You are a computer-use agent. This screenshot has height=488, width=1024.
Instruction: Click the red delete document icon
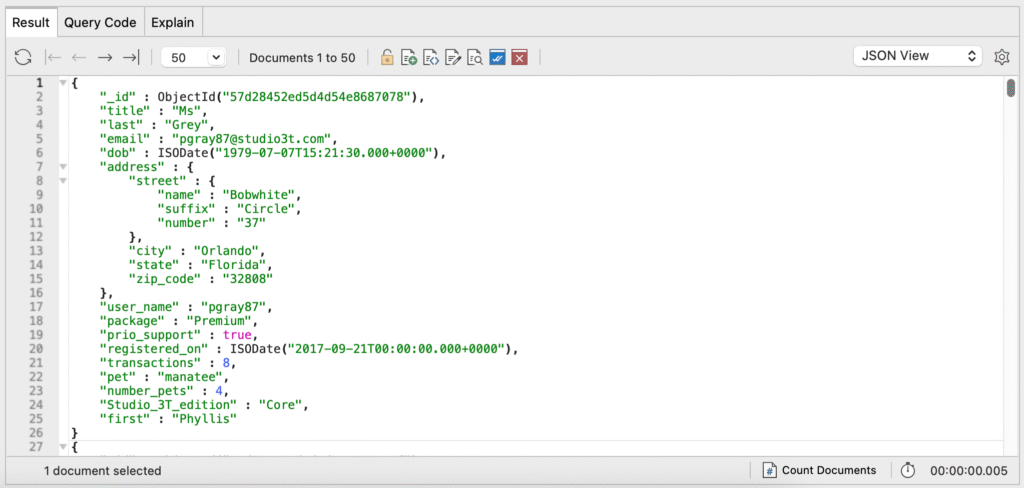click(x=519, y=58)
